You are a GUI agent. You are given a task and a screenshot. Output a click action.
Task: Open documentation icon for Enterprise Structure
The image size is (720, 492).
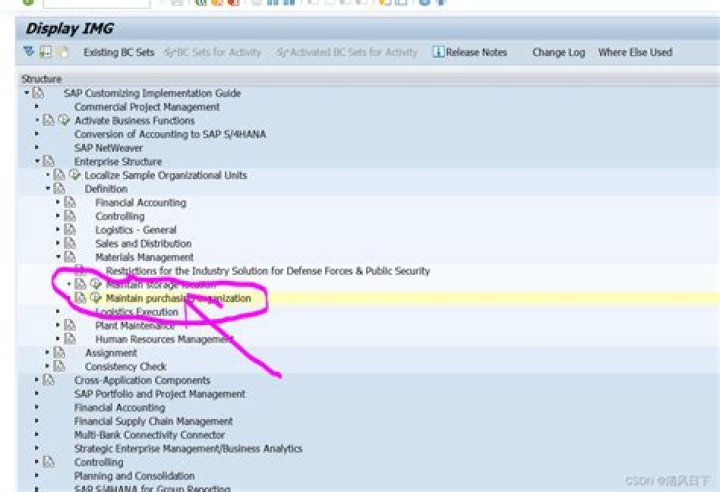(48, 161)
